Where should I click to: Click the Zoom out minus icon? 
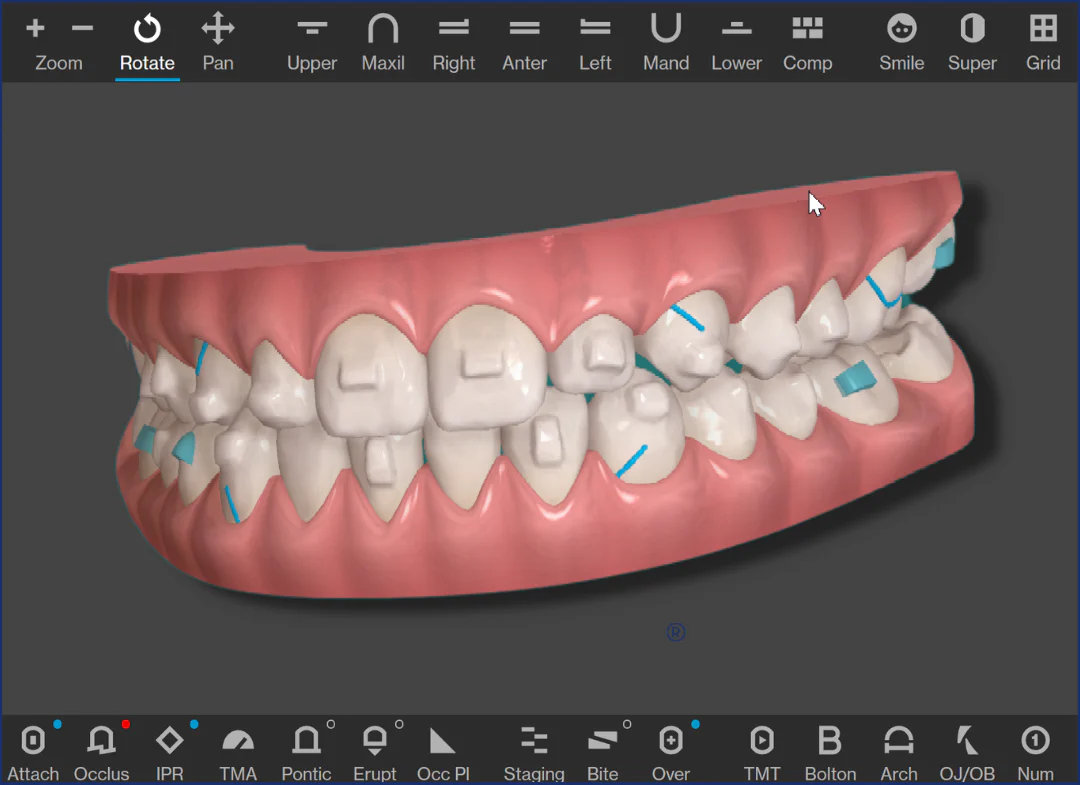click(82, 29)
